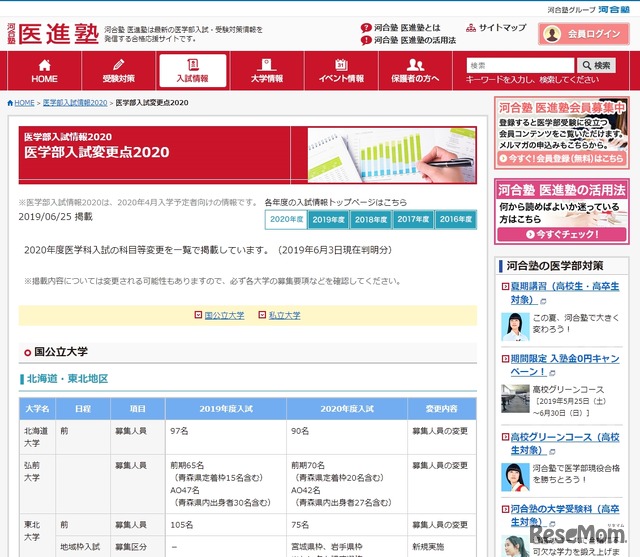Viewport: 640px width, 557px height.
Task: Jump to 国公立大学 section anchor
Action: [x=224, y=315]
